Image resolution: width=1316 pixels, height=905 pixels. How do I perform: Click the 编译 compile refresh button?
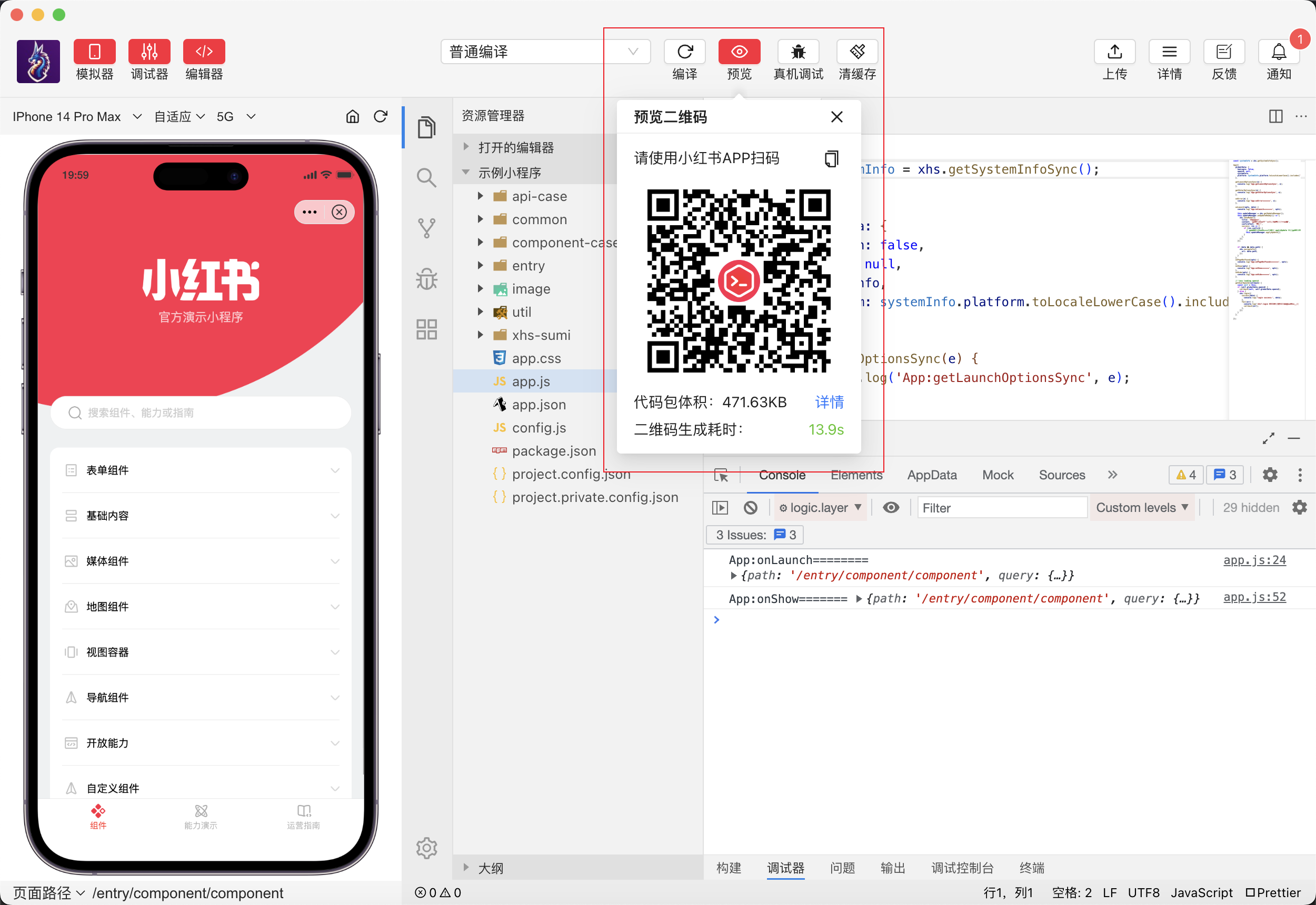(685, 52)
